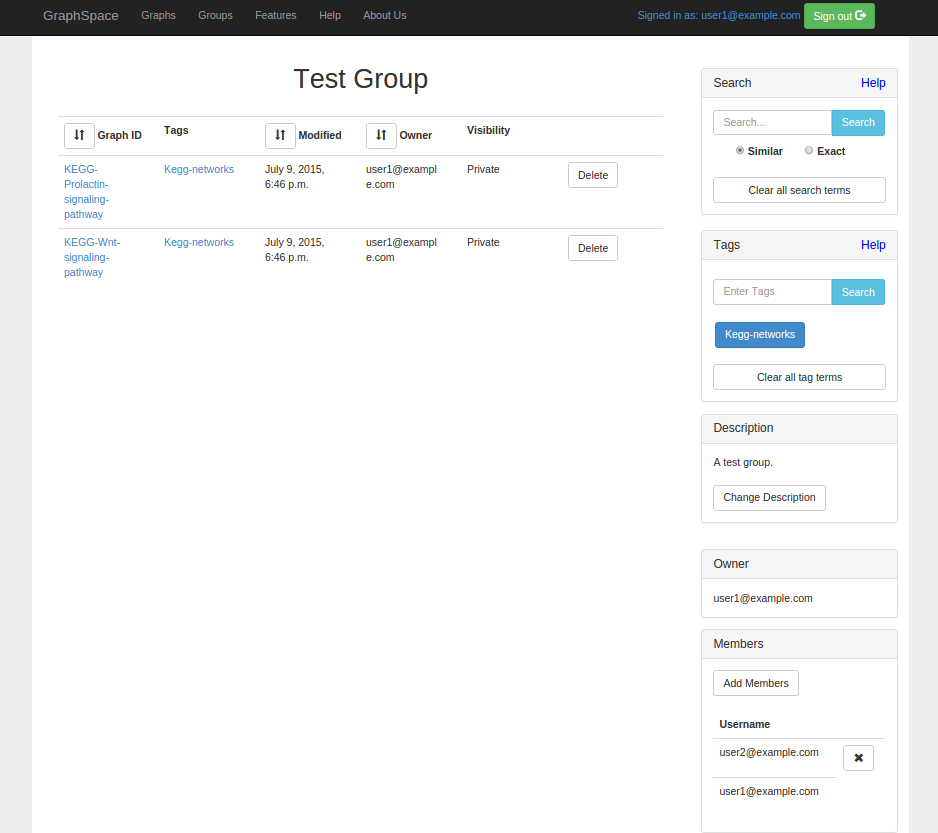Click owner email in Wnt row
This screenshot has height=833, width=938.
[x=401, y=250]
